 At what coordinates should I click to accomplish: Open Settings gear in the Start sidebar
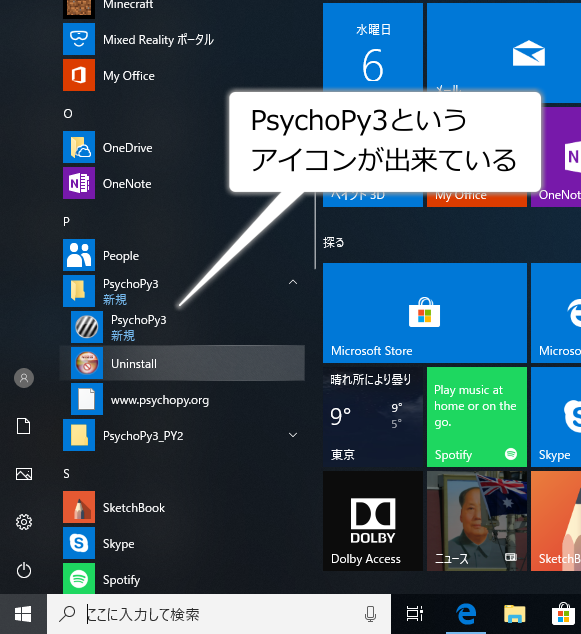click(24, 522)
